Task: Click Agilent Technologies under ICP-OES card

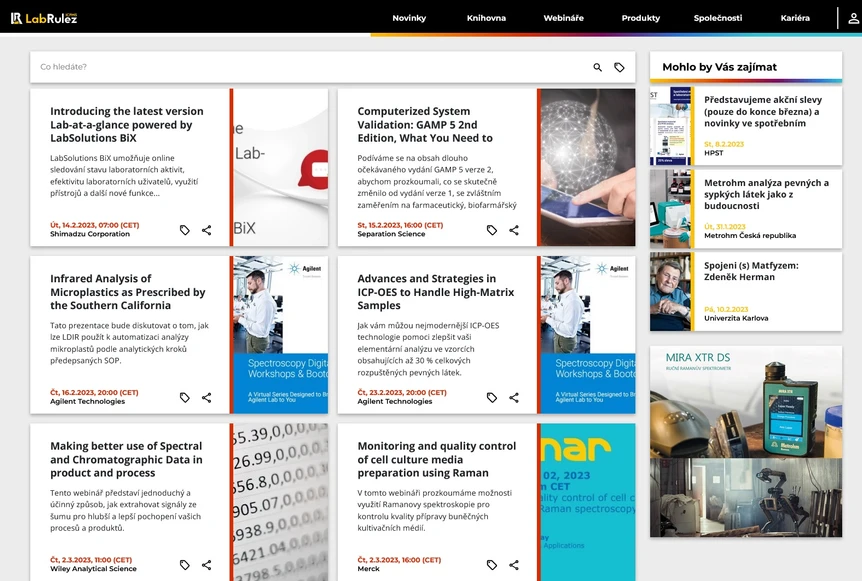Action: pos(395,402)
